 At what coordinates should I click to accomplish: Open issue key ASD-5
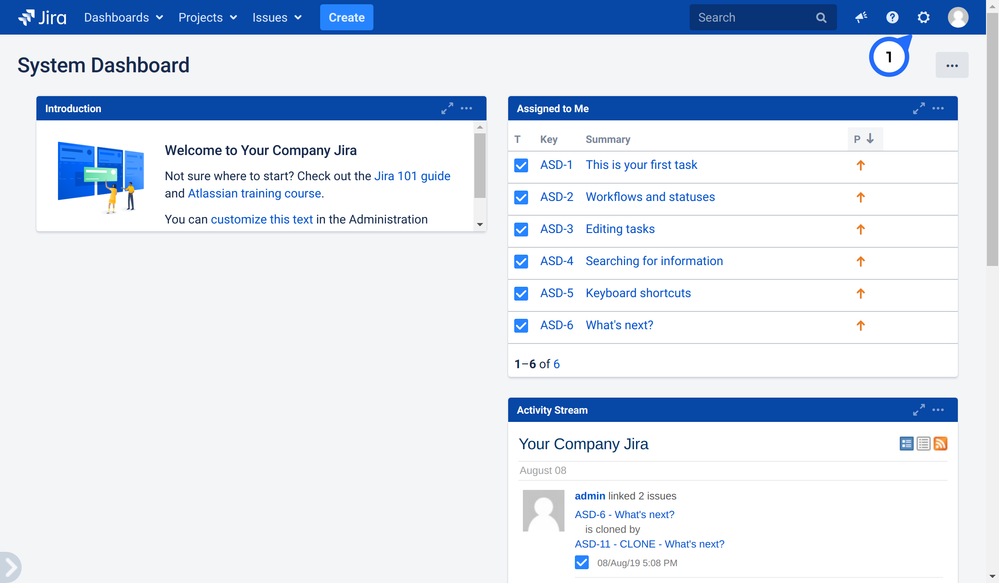(557, 293)
